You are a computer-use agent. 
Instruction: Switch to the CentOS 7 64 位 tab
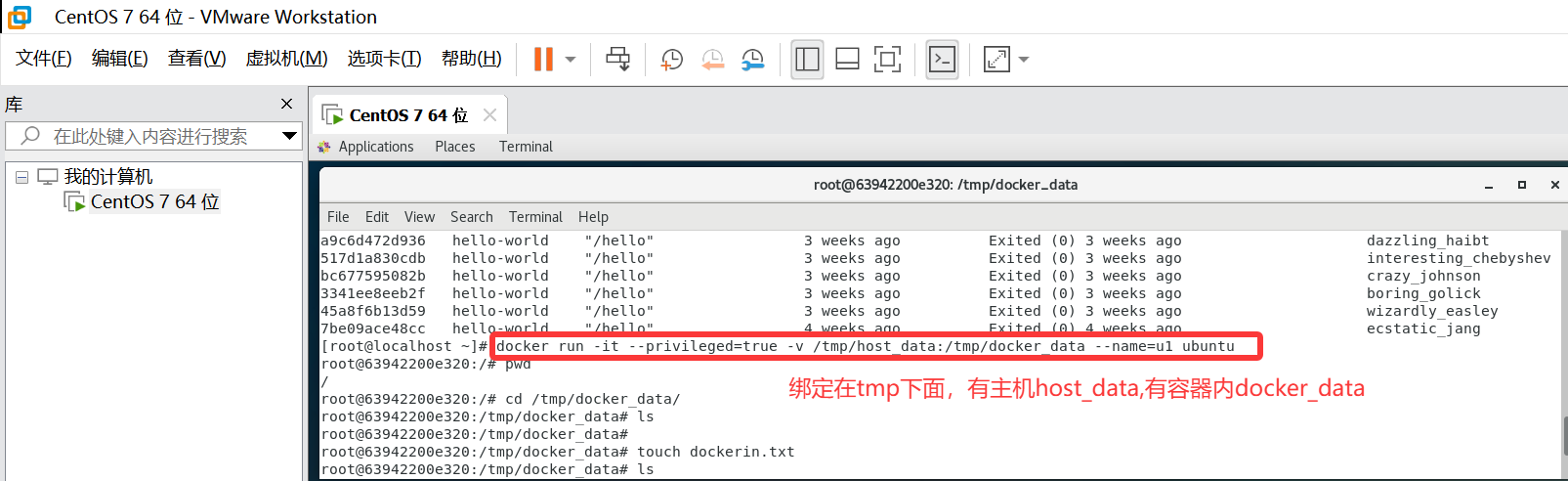click(408, 115)
